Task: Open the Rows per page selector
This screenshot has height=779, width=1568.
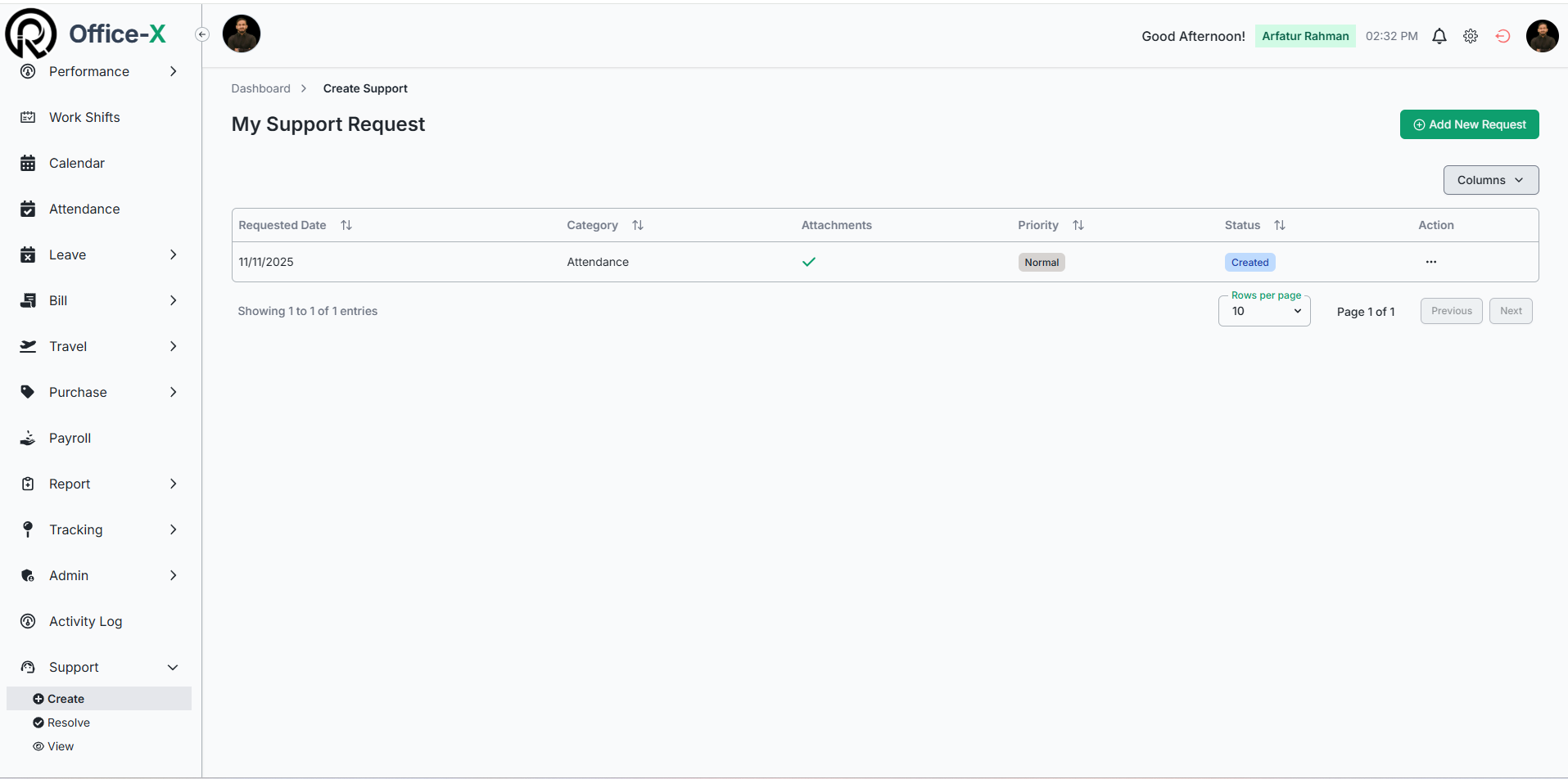Action: 1264,311
